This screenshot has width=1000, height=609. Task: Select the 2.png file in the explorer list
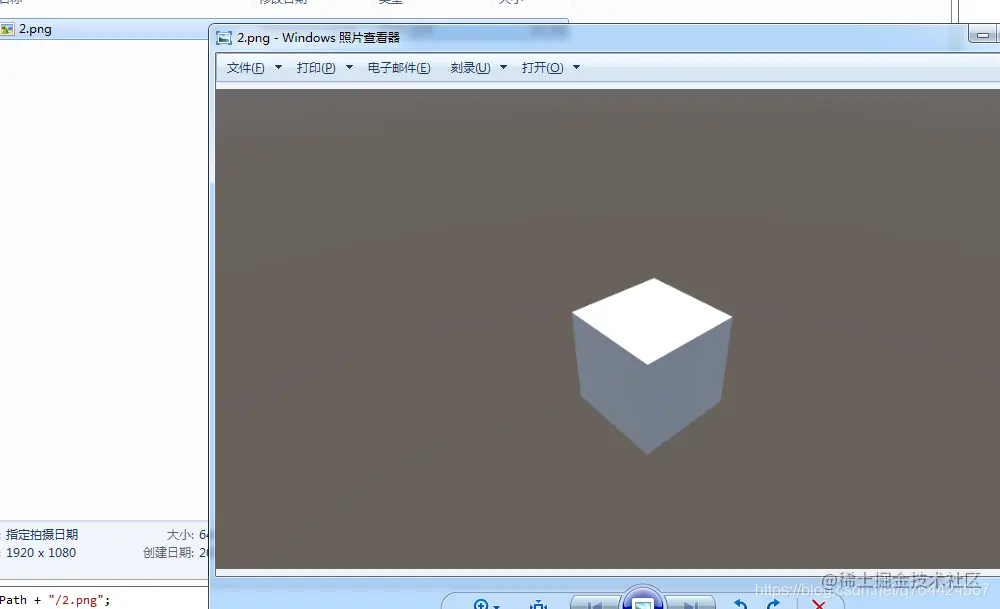(35, 29)
